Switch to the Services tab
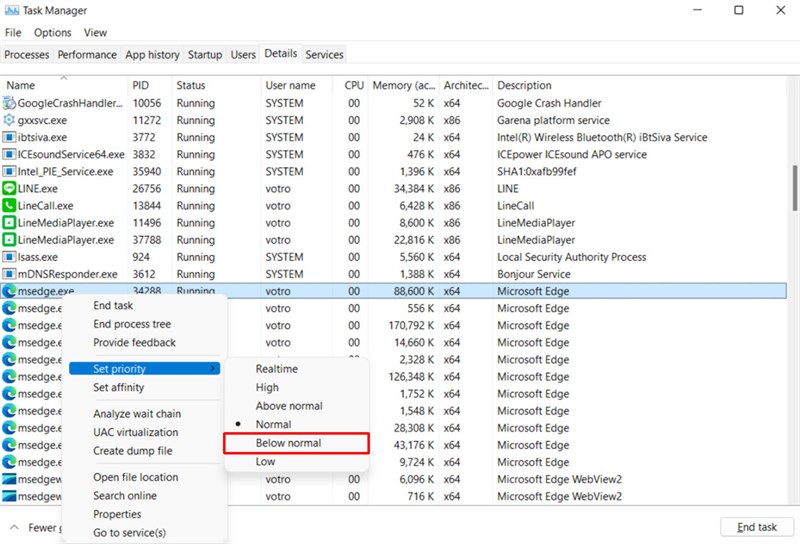 tap(324, 55)
